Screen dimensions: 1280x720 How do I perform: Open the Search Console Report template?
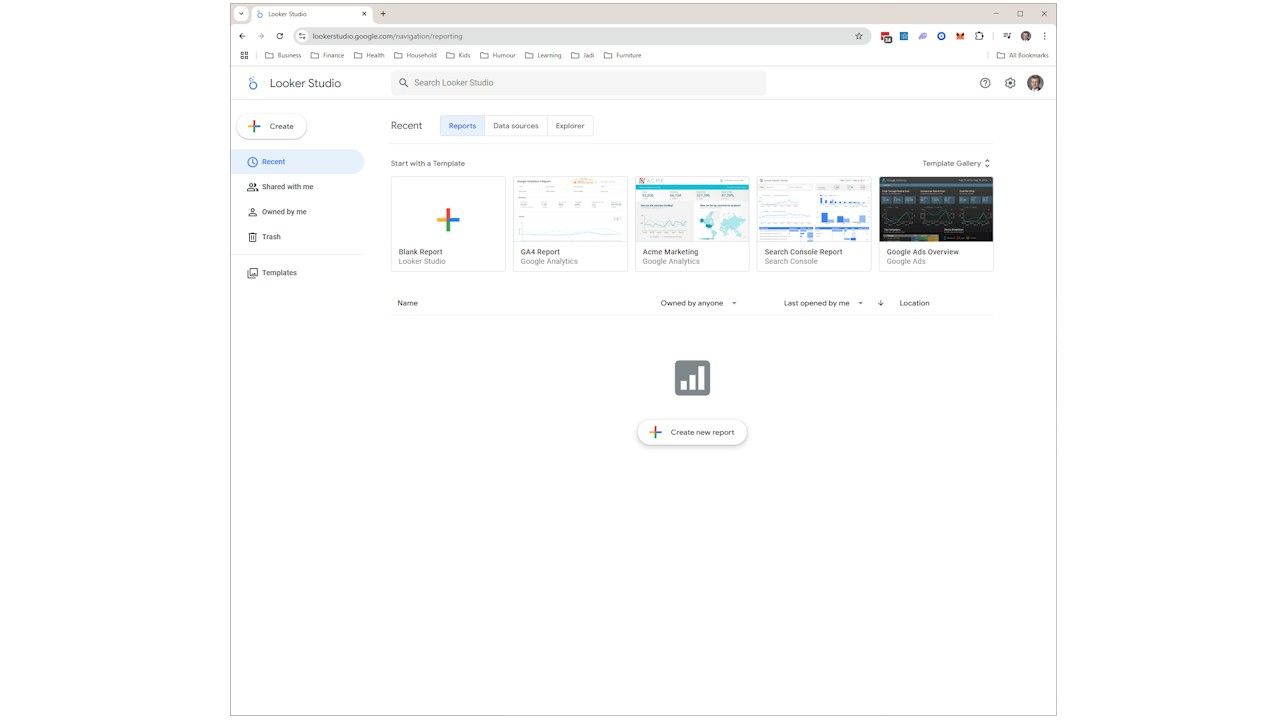(x=814, y=224)
